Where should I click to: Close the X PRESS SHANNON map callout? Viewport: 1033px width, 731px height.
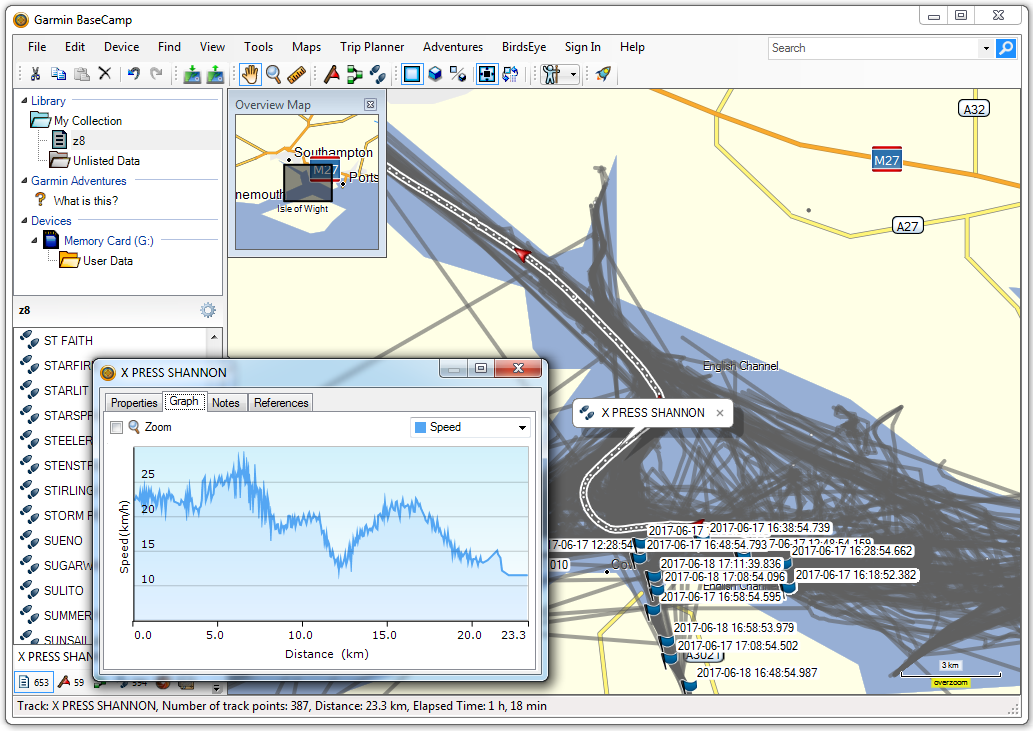[x=720, y=413]
